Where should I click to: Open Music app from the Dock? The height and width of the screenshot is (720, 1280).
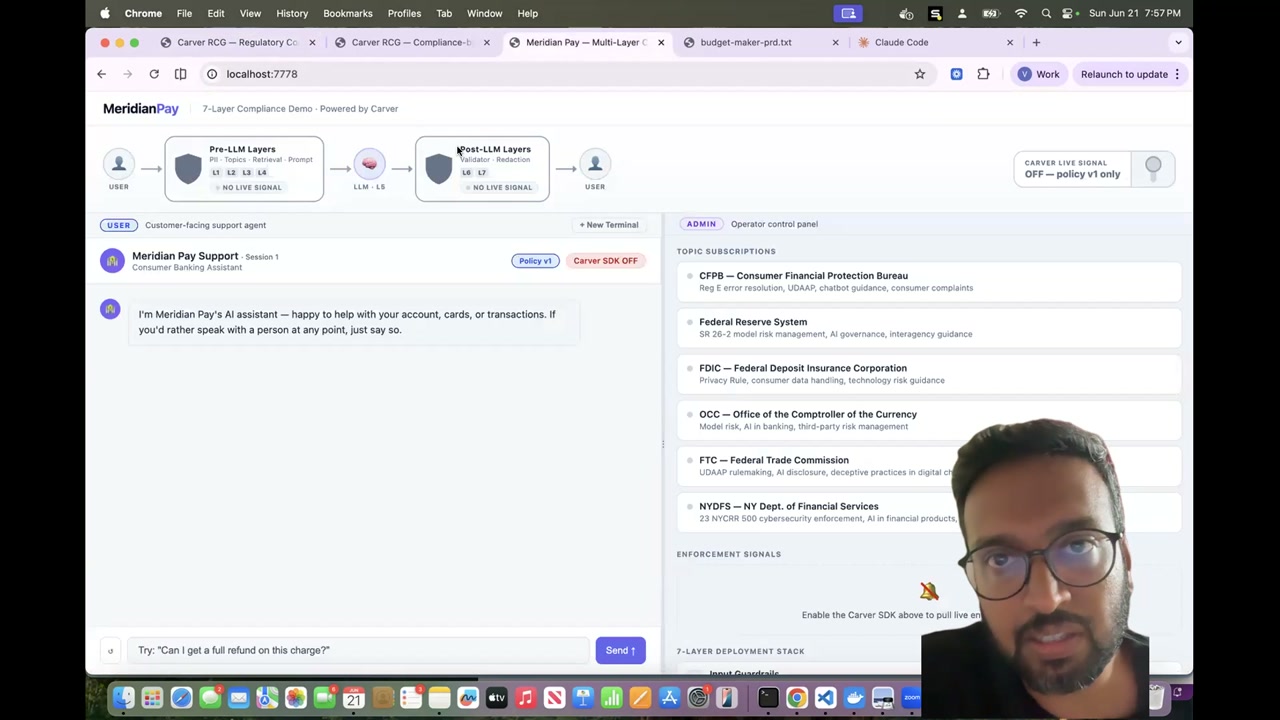tap(525, 698)
